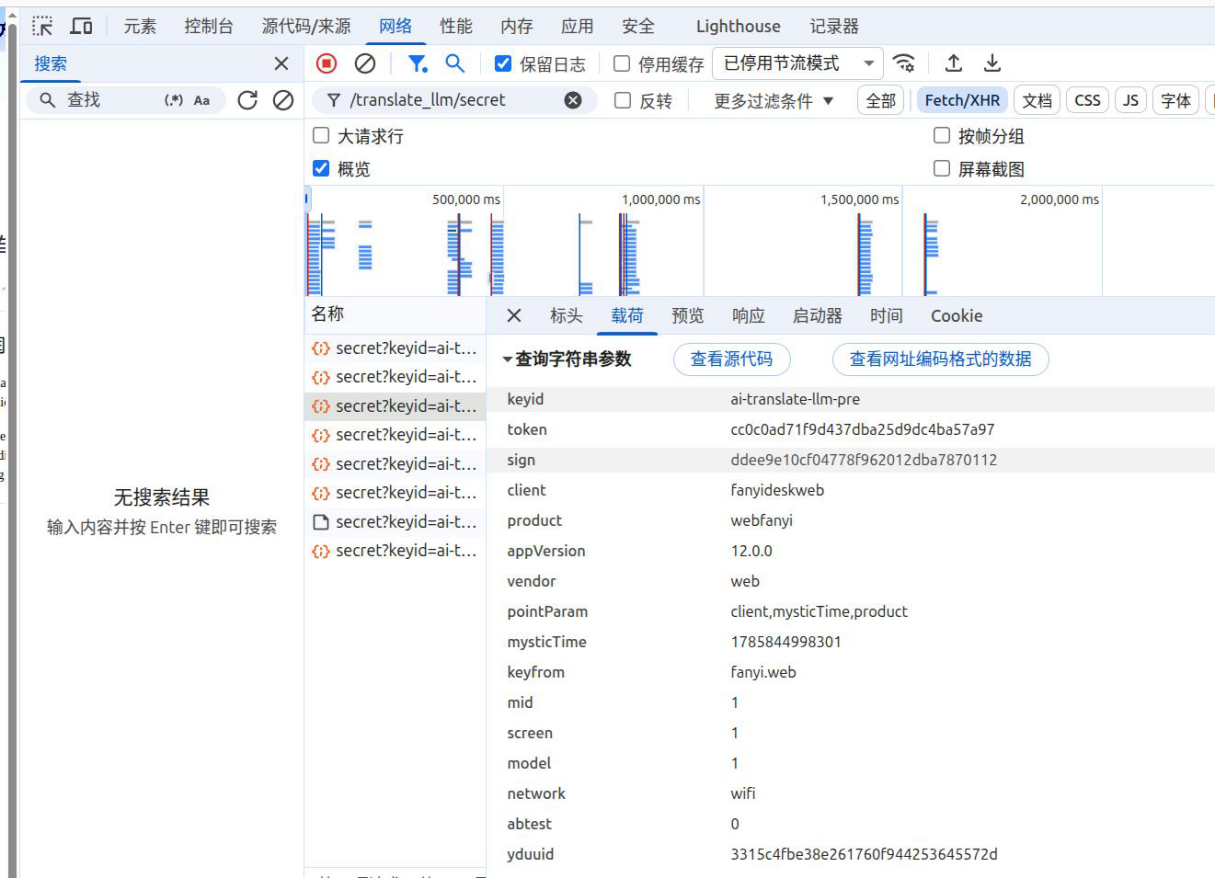The height and width of the screenshot is (878, 1215).
Task: Select the 文档 type filter
Action: 1037,100
